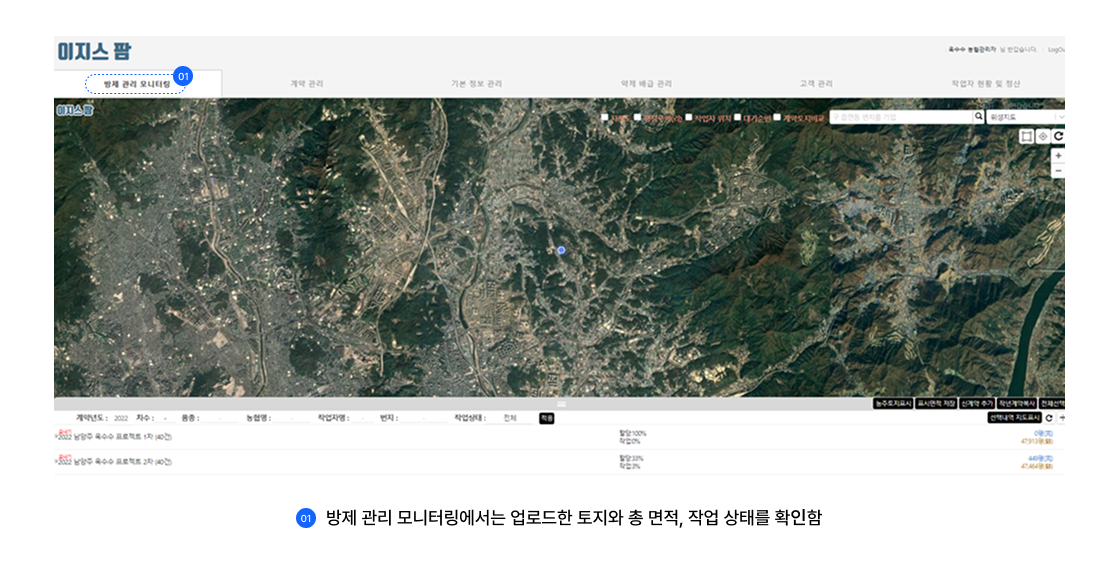Click the locate-target map icon

pyautogui.click(x=1043, y=136)
